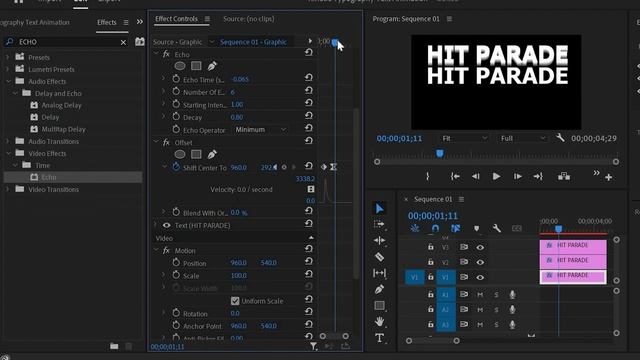Click Program monitor playhead marker

(440, 153)
